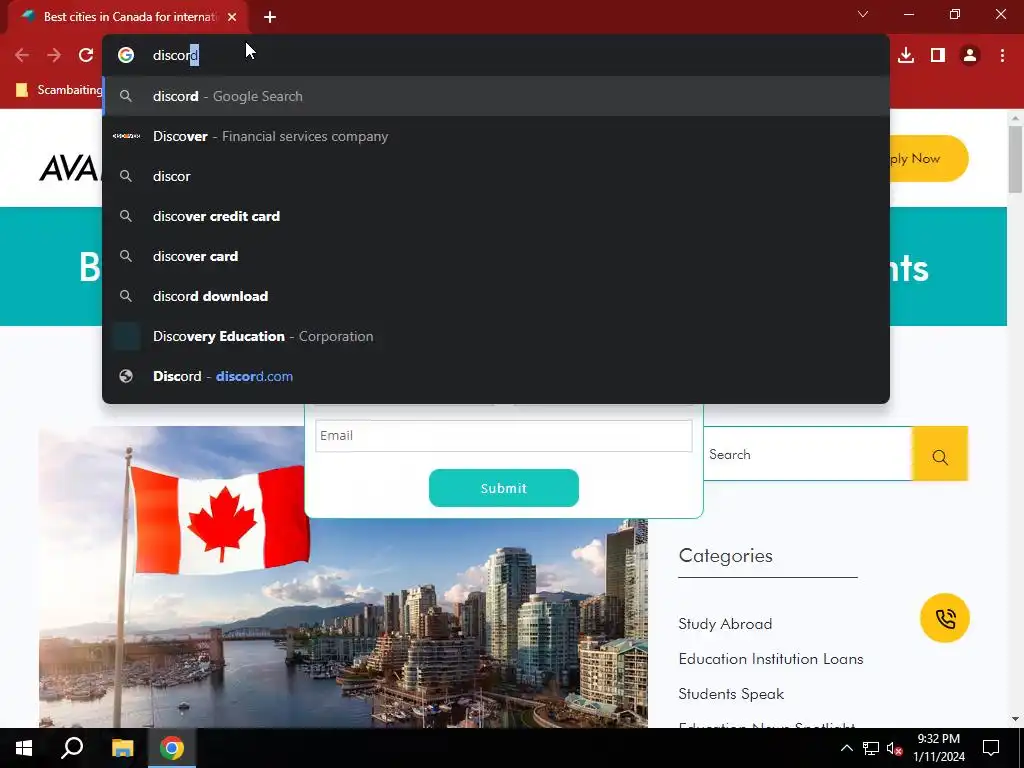
Task: Open Chrome downloads icon
Action: pos(906,56)
